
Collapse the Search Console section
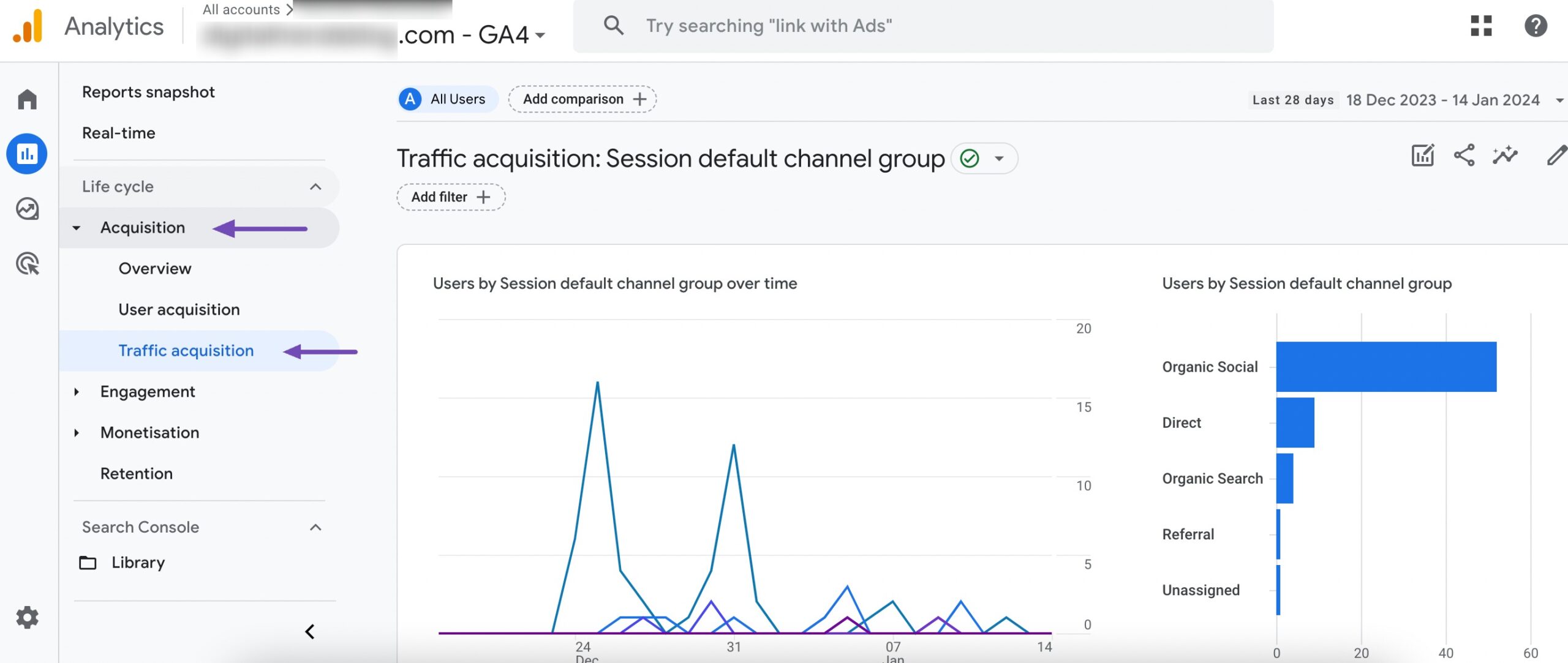pyautogui.click(x=315, y=527)
